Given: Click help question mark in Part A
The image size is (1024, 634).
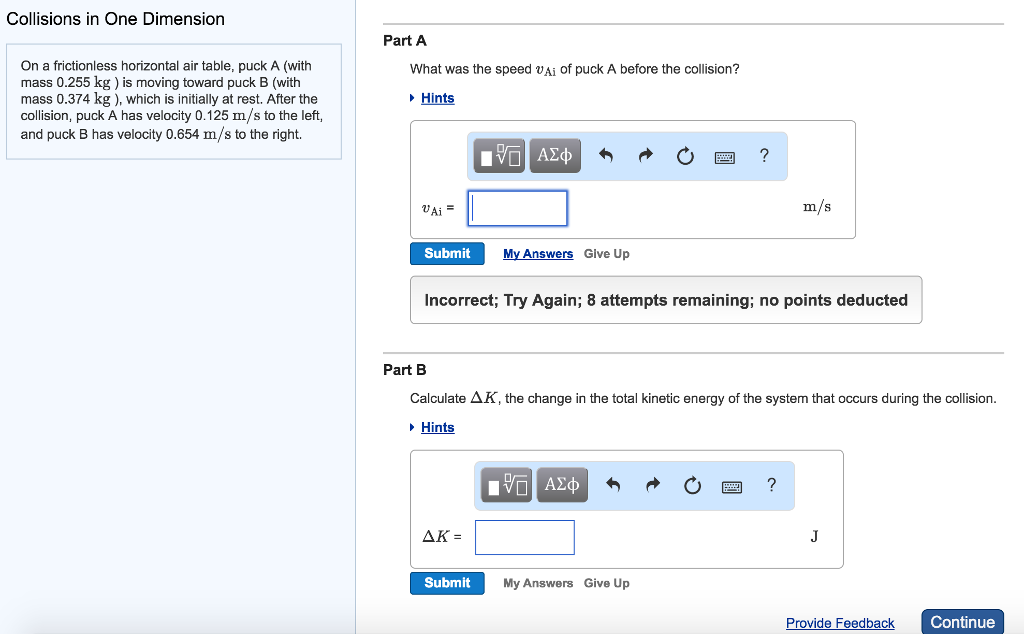Looking at the screenshot, I should click(x=764, y=155).
